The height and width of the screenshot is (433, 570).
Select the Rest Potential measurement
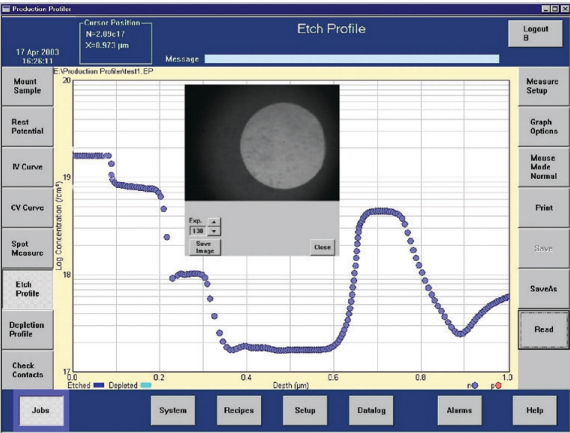(27, 127)
